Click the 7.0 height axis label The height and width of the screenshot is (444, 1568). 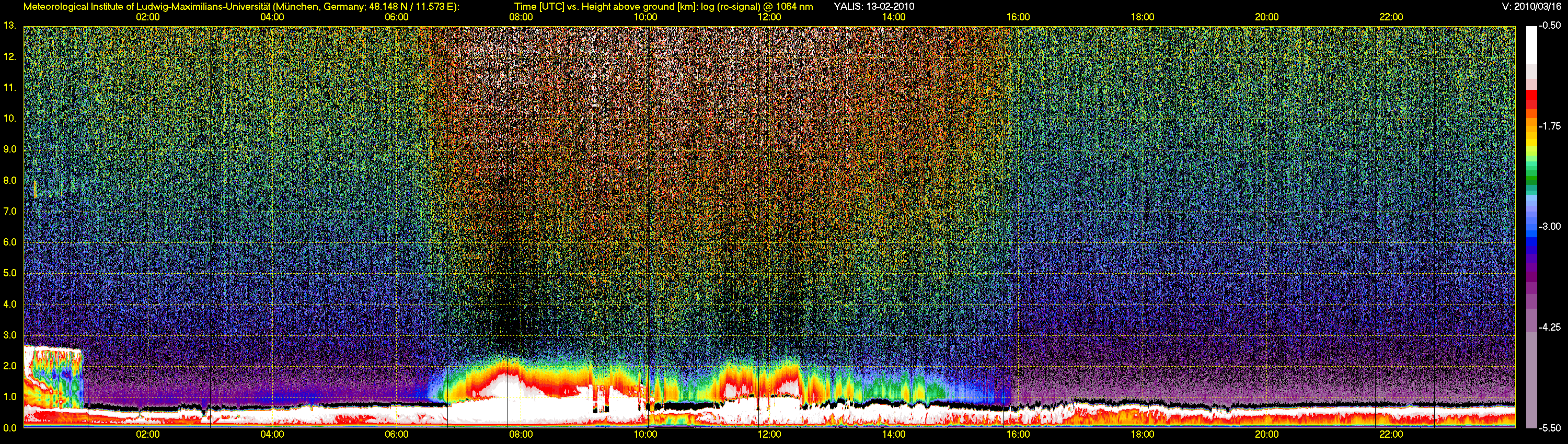pos(10,211)
